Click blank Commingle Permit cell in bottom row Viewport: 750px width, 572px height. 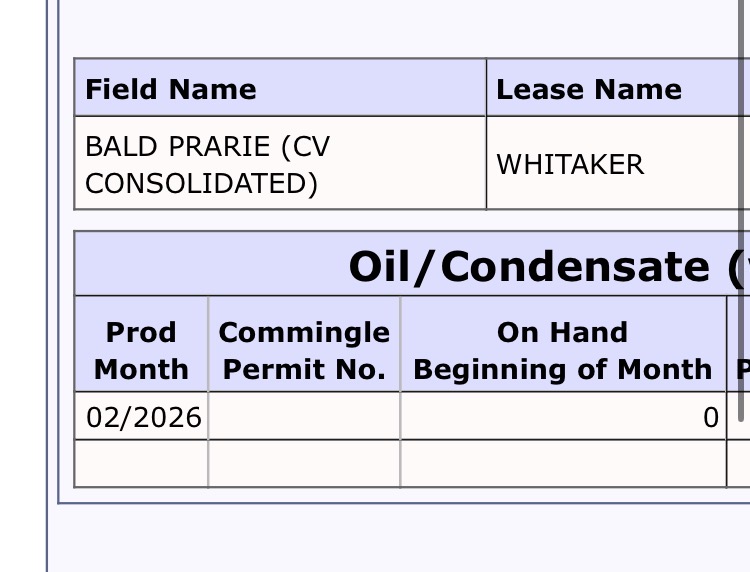(x=304, y=464)
